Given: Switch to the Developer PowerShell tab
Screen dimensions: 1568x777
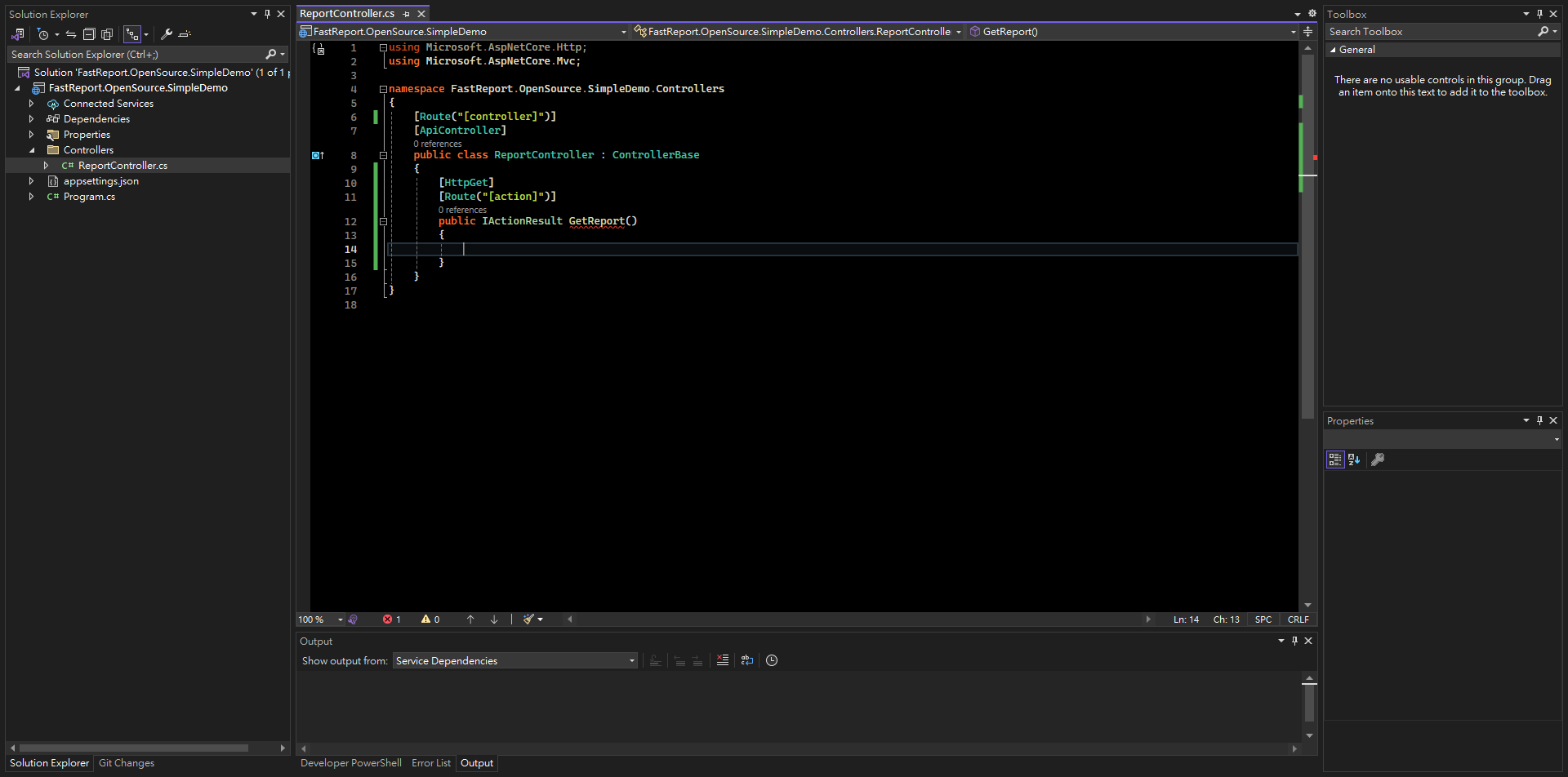Looking at the screenshot, I should 351,763.
